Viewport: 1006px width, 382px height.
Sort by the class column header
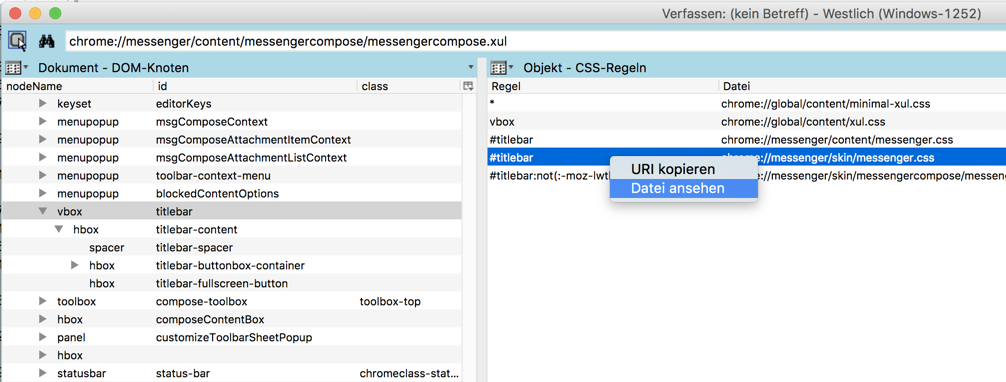(x=409, y=86)
